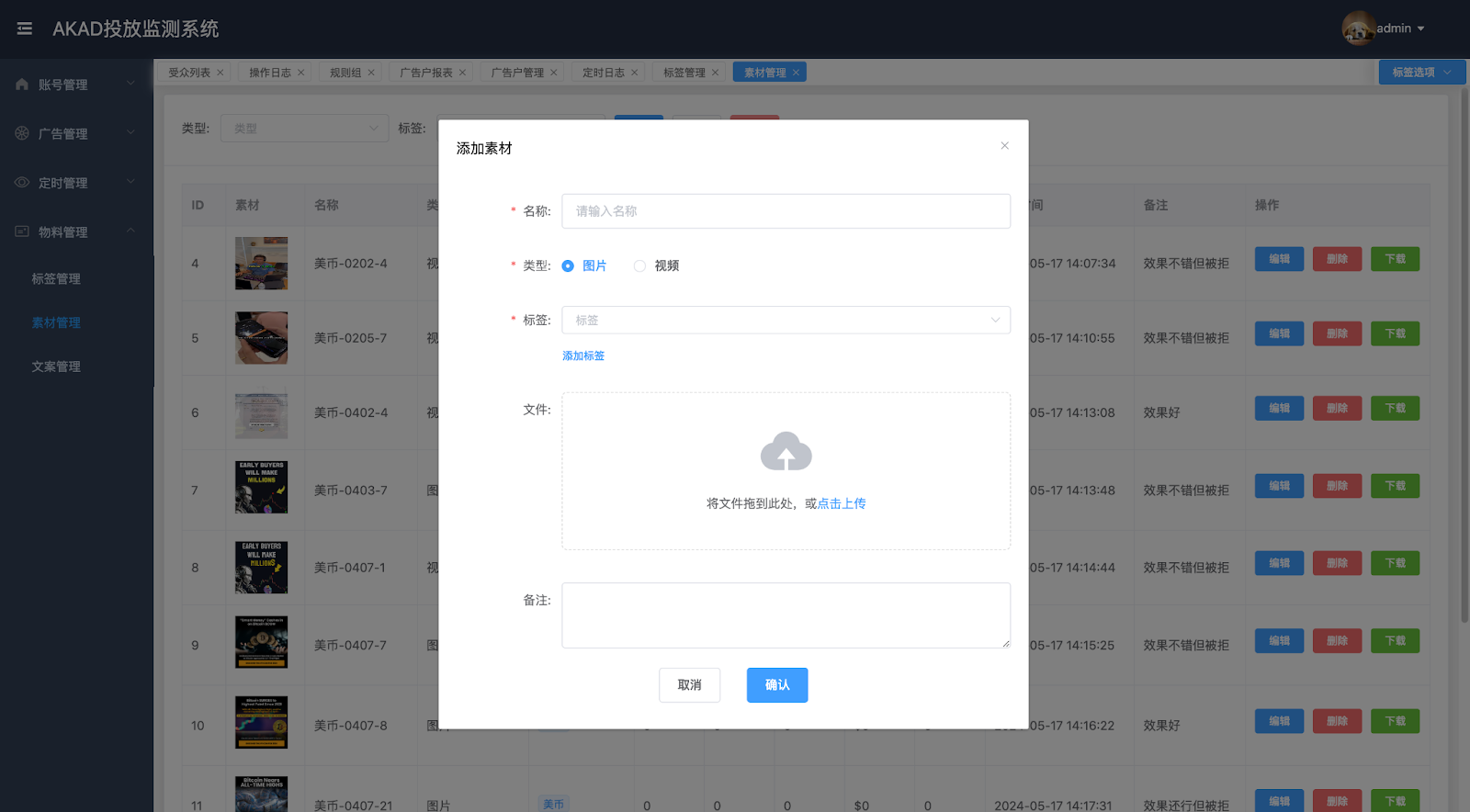The image size is (1470, 812).
Task: Click the 添加标签 link
Action: tap(583, 356)
